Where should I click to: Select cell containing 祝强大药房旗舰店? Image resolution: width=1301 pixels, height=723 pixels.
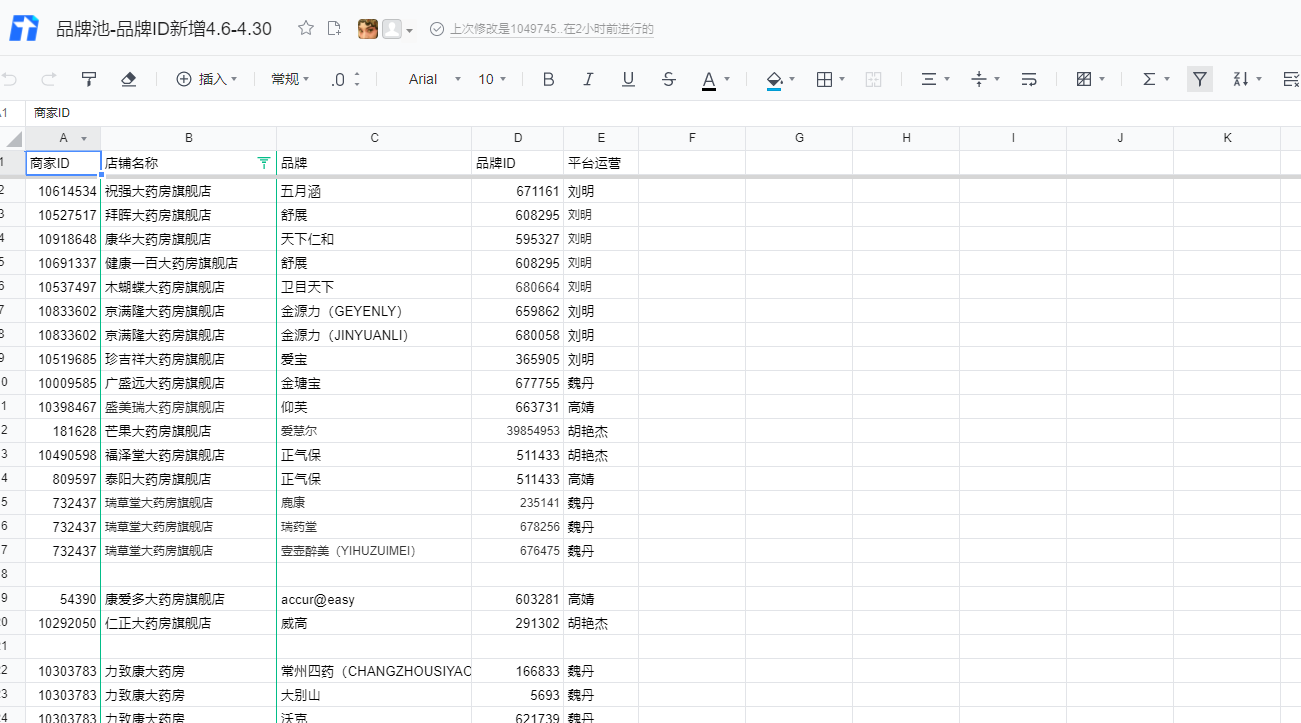pos(188,191)
